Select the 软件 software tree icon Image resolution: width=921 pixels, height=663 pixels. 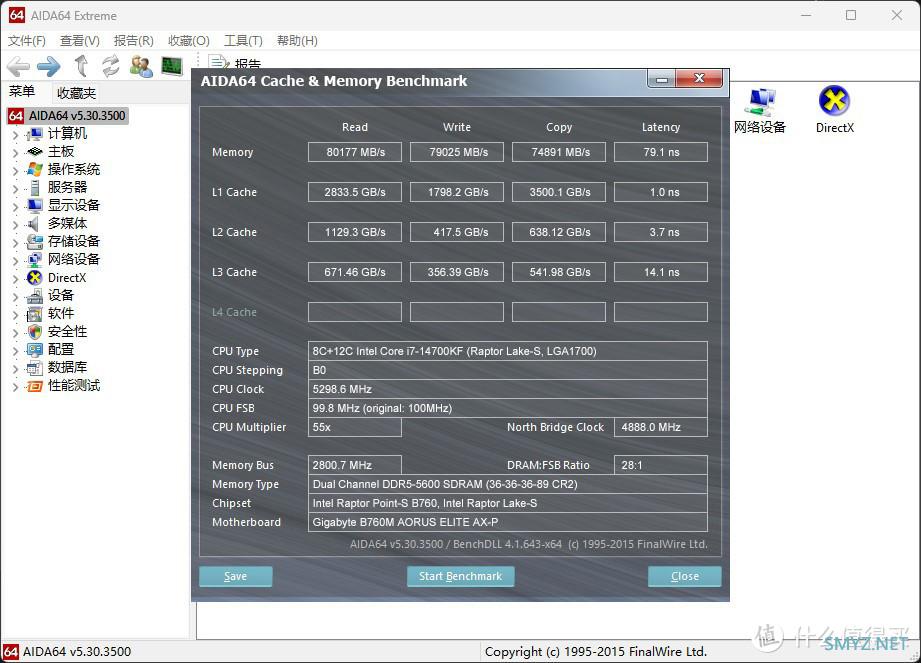point(35,314)
